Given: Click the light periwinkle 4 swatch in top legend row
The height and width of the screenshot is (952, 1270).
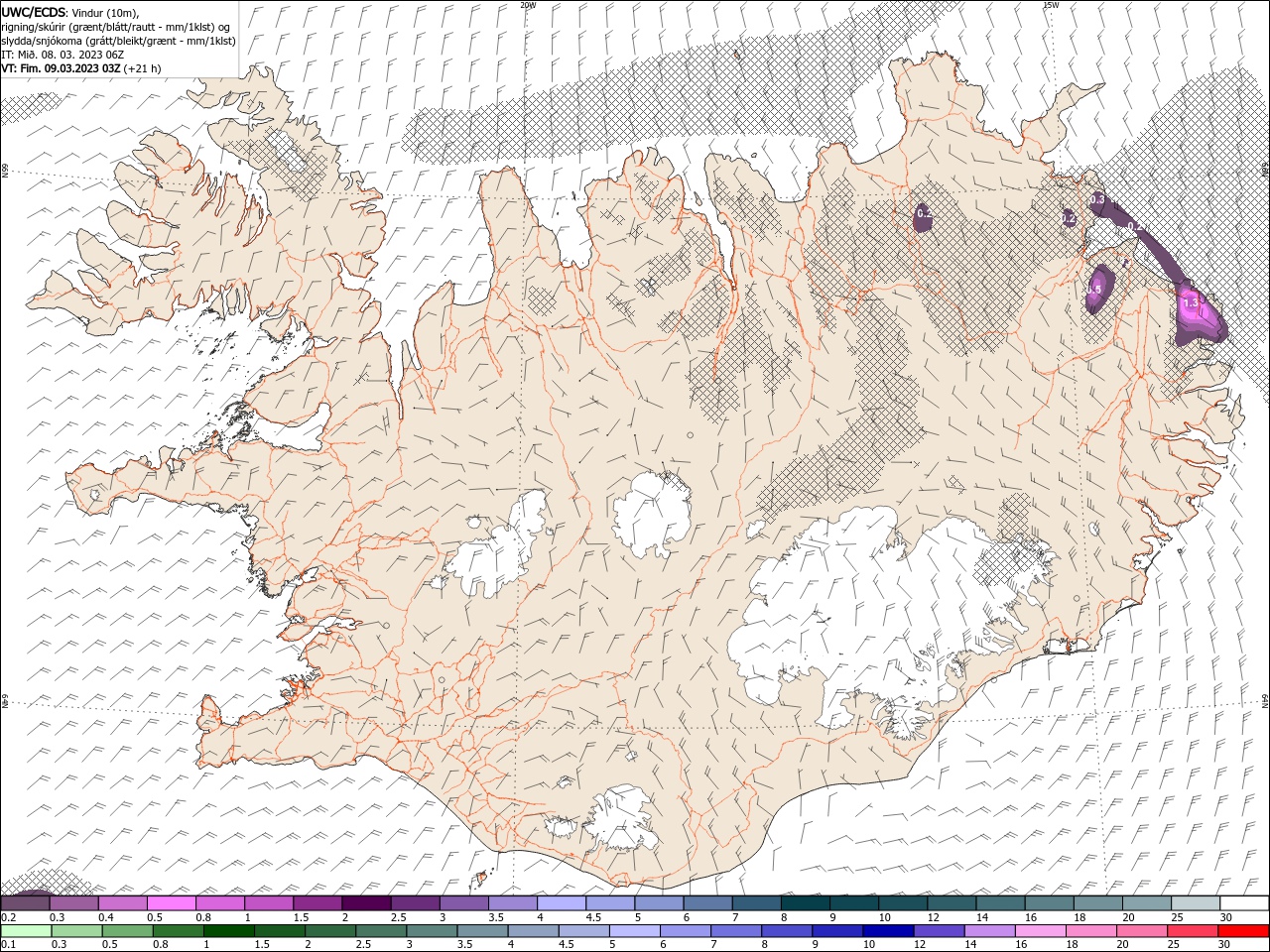Looking at the screenshot, I should (562, 903).
